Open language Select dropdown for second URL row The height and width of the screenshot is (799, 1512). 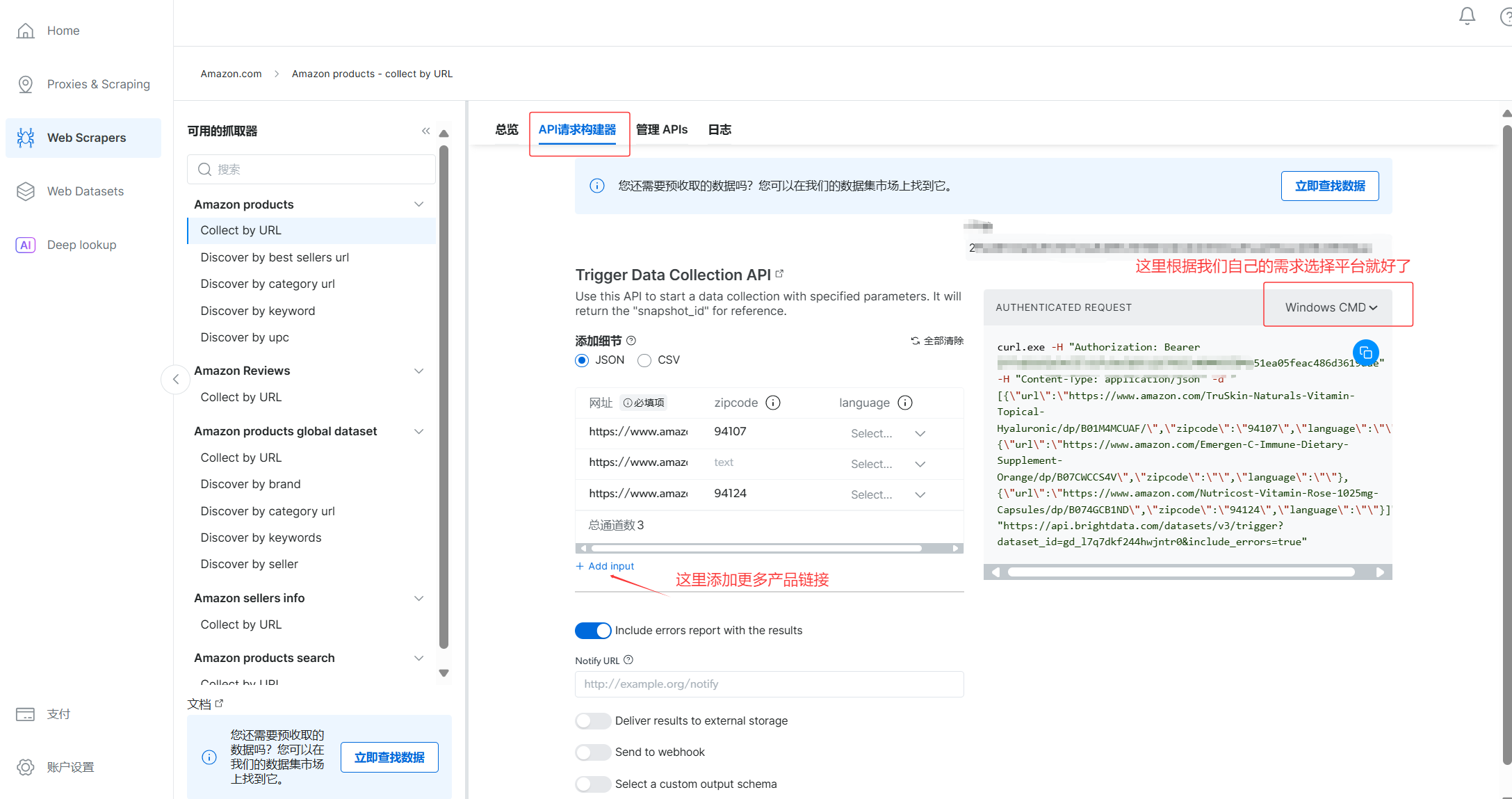pyautogui.click(x=888, y=464)
